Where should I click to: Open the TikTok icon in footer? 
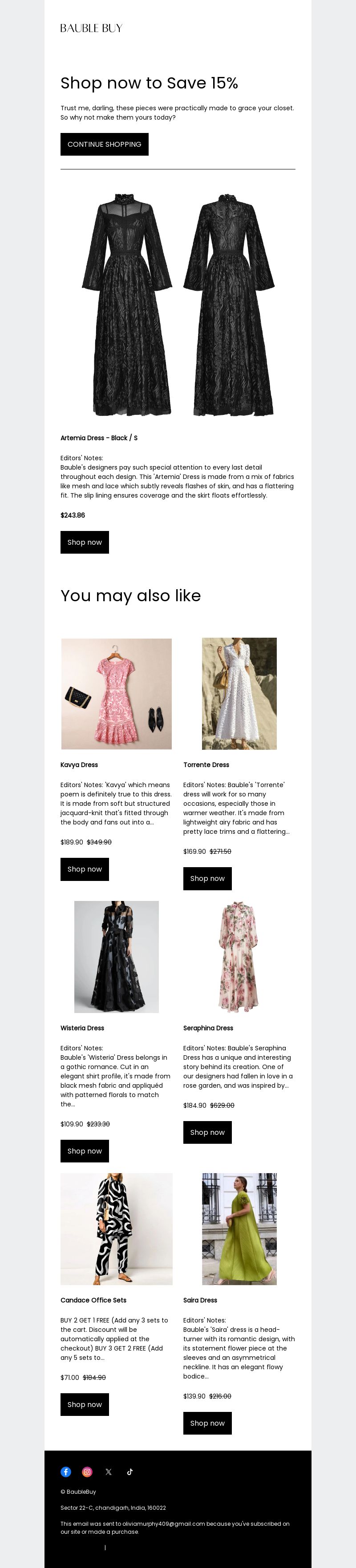[130, 1472]
